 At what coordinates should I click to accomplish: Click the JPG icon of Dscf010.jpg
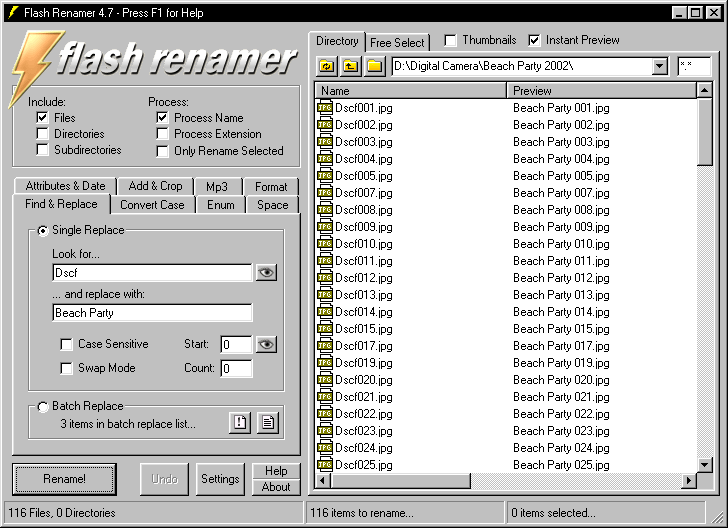pyautogui.click(x=325, y=244)
